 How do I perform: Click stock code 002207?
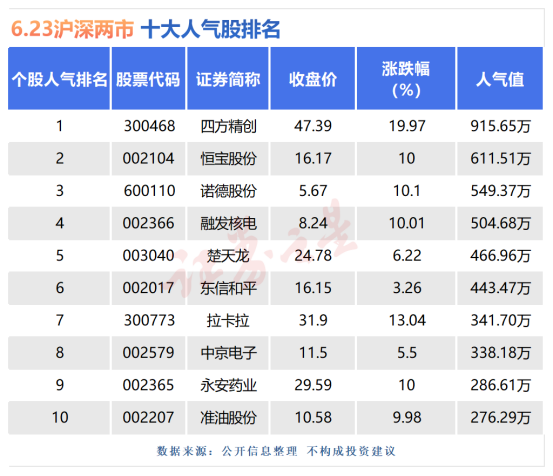tap(148, 417)
